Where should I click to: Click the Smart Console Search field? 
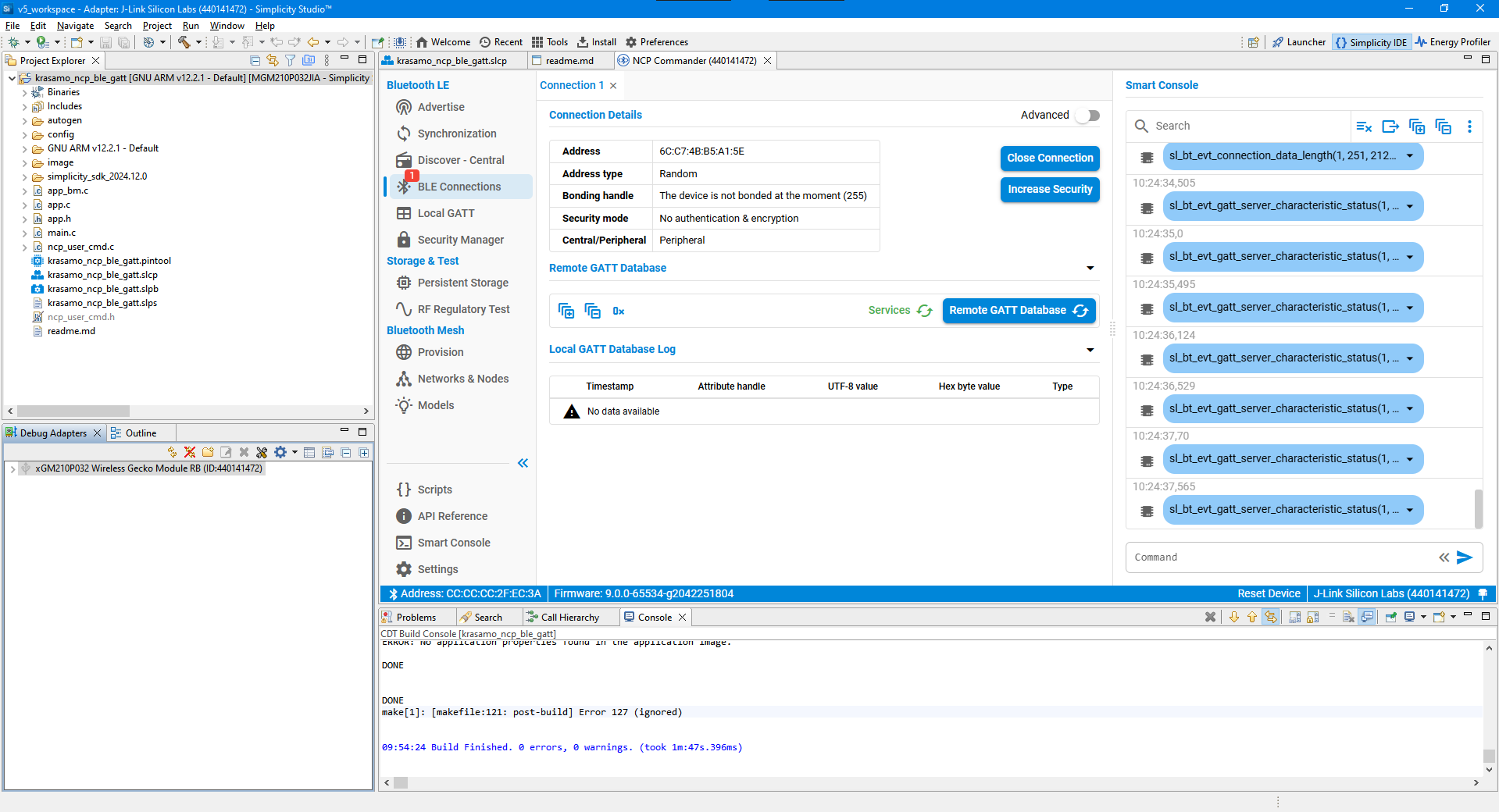[x=1250, y=126]
